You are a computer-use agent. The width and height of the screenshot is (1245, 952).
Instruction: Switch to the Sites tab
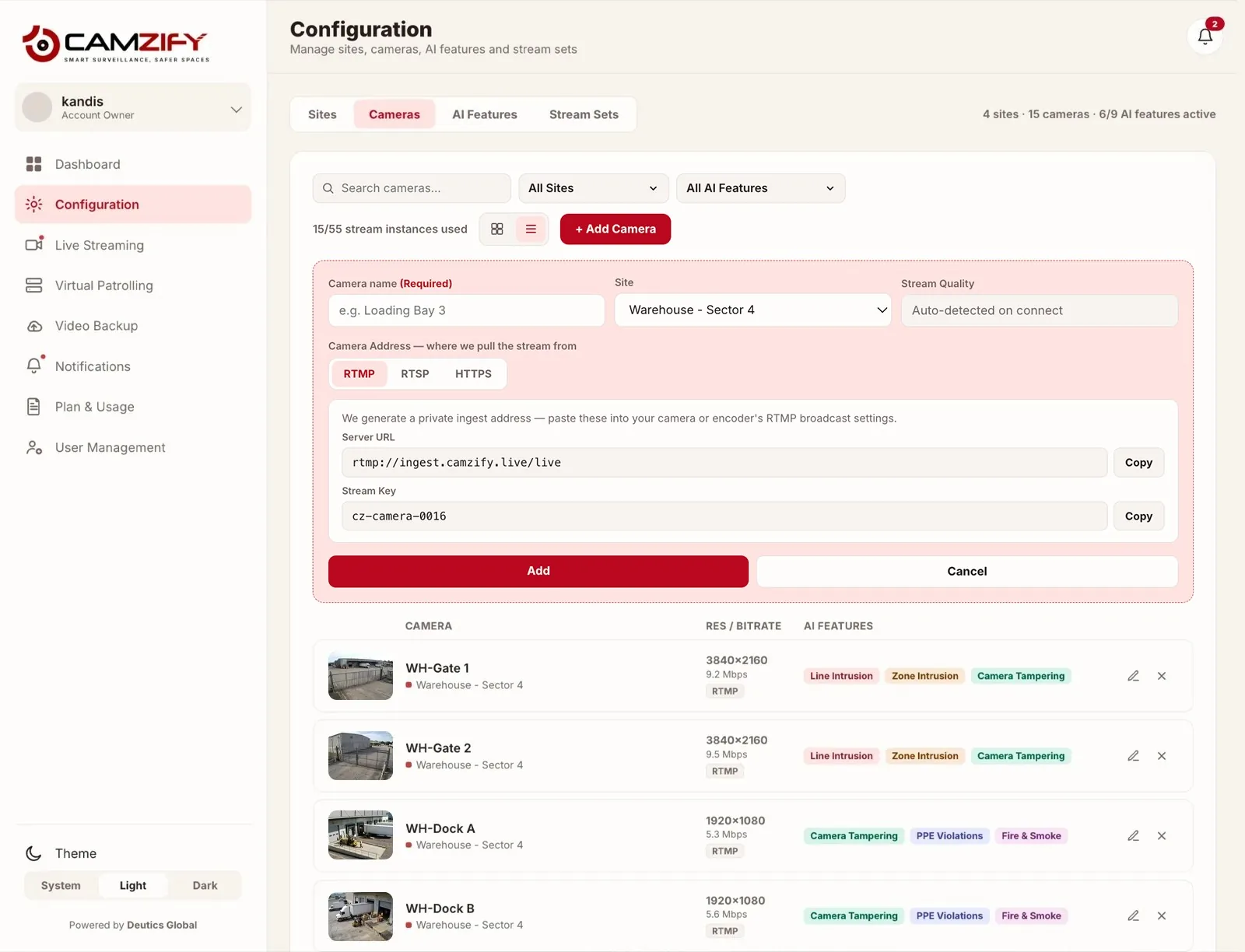click(x=322, y=114)
